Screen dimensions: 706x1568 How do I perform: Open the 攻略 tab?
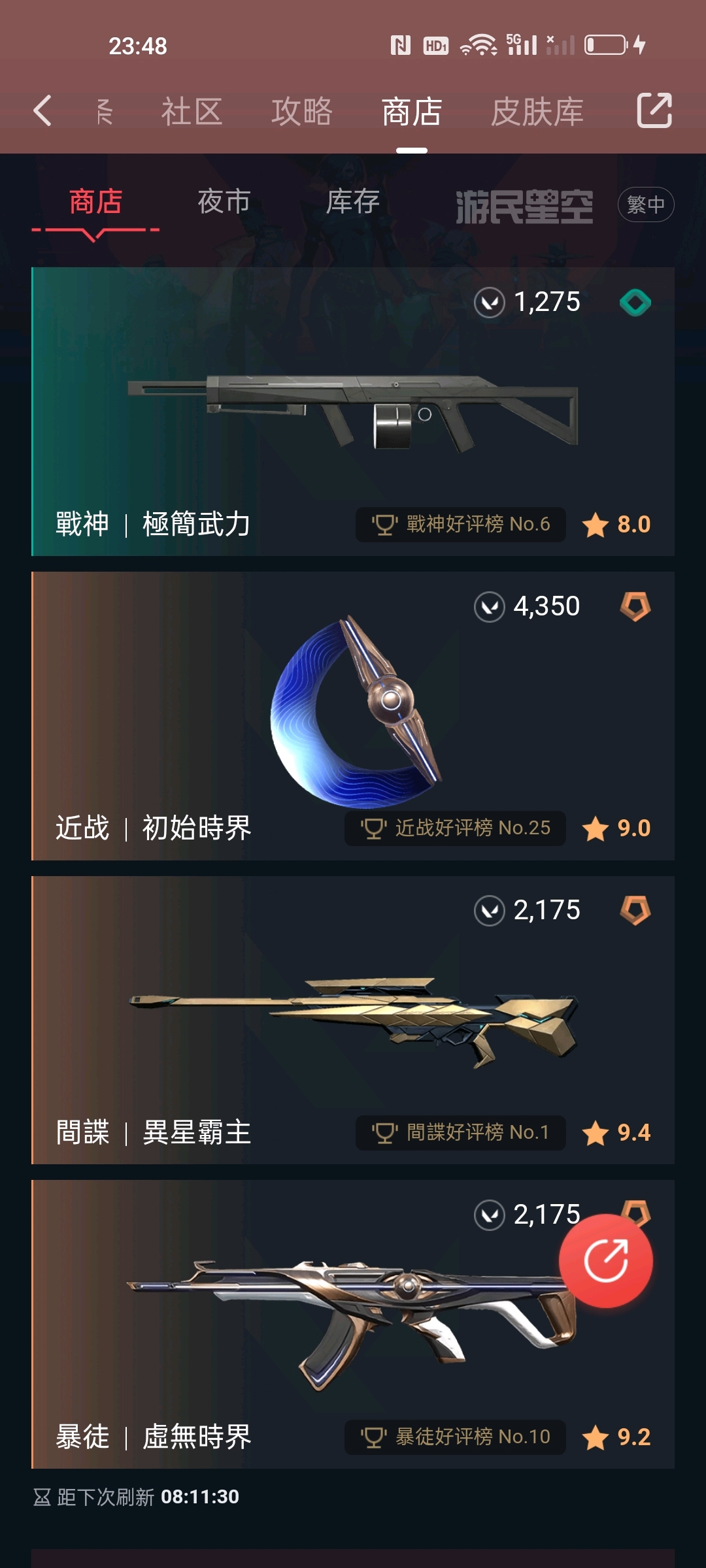(x=302, y=111)
